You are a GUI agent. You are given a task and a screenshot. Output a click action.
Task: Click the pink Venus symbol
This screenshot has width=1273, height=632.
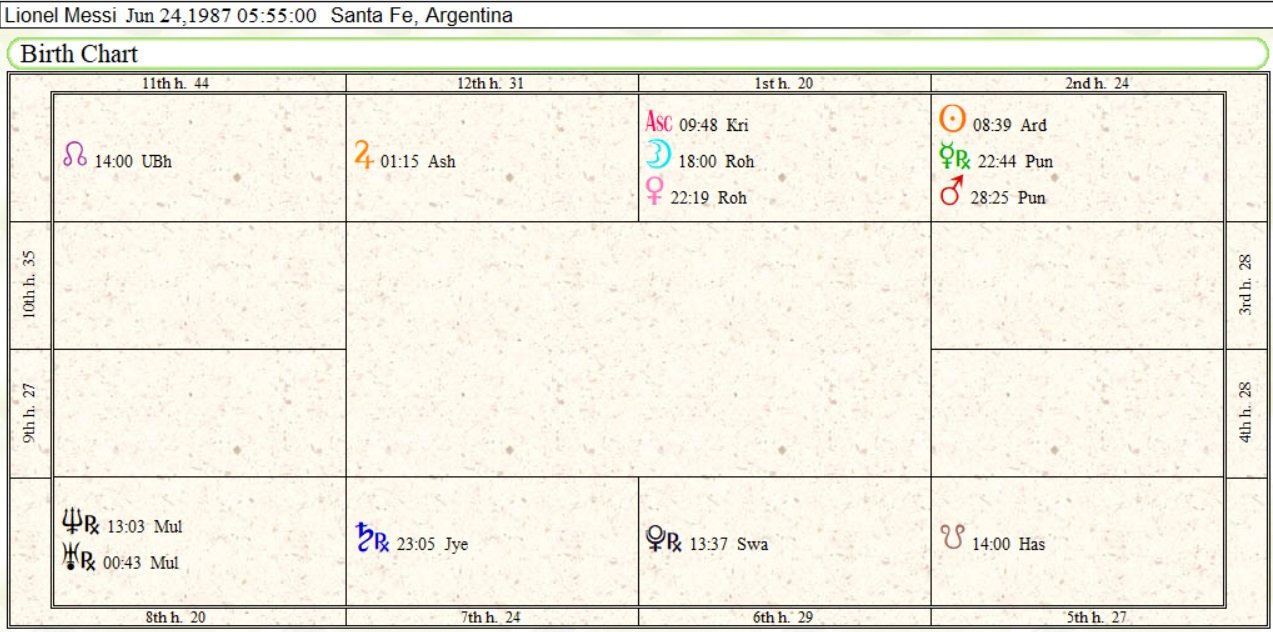point(656,192)
